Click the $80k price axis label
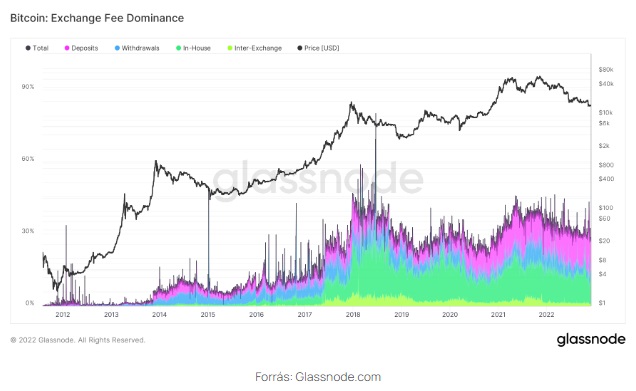Image resolution: width=636 pixels, height=391 pixels. click(606, 70)
